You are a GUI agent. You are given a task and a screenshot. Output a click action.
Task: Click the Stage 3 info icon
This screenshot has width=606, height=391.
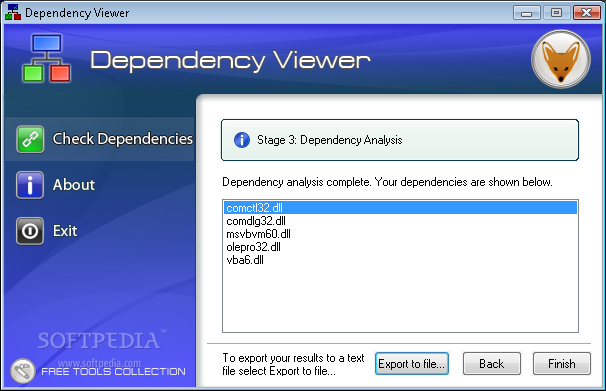242,140
